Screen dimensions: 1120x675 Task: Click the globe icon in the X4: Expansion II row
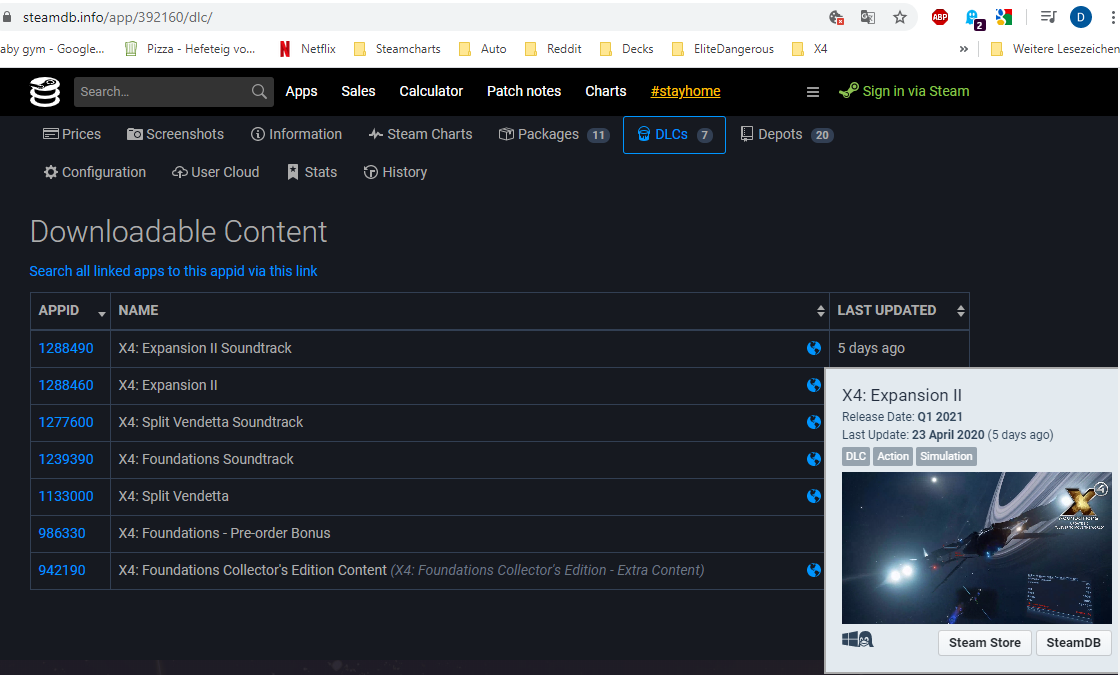814,385
